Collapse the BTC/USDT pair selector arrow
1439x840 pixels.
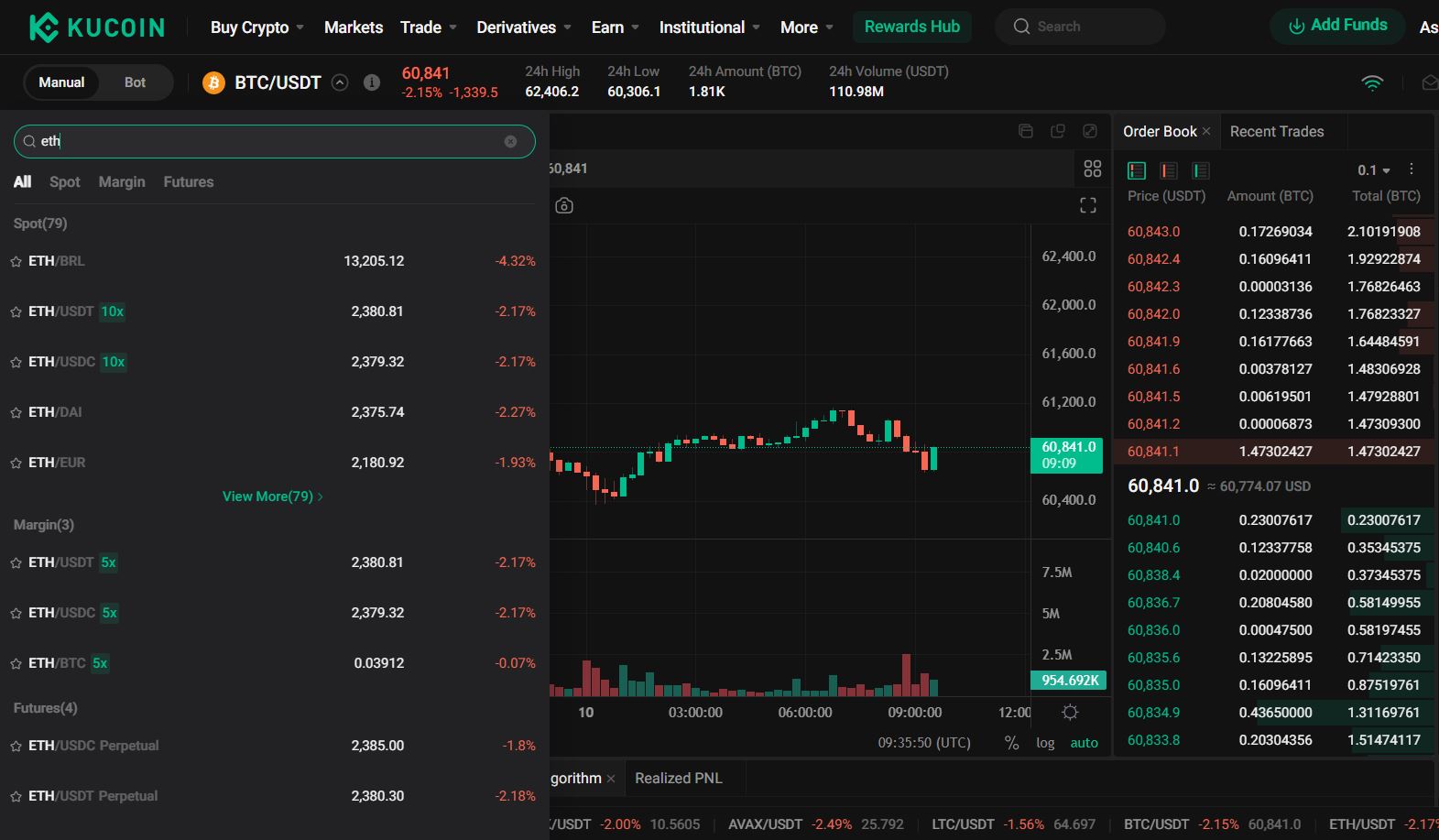tap(340, 82)
